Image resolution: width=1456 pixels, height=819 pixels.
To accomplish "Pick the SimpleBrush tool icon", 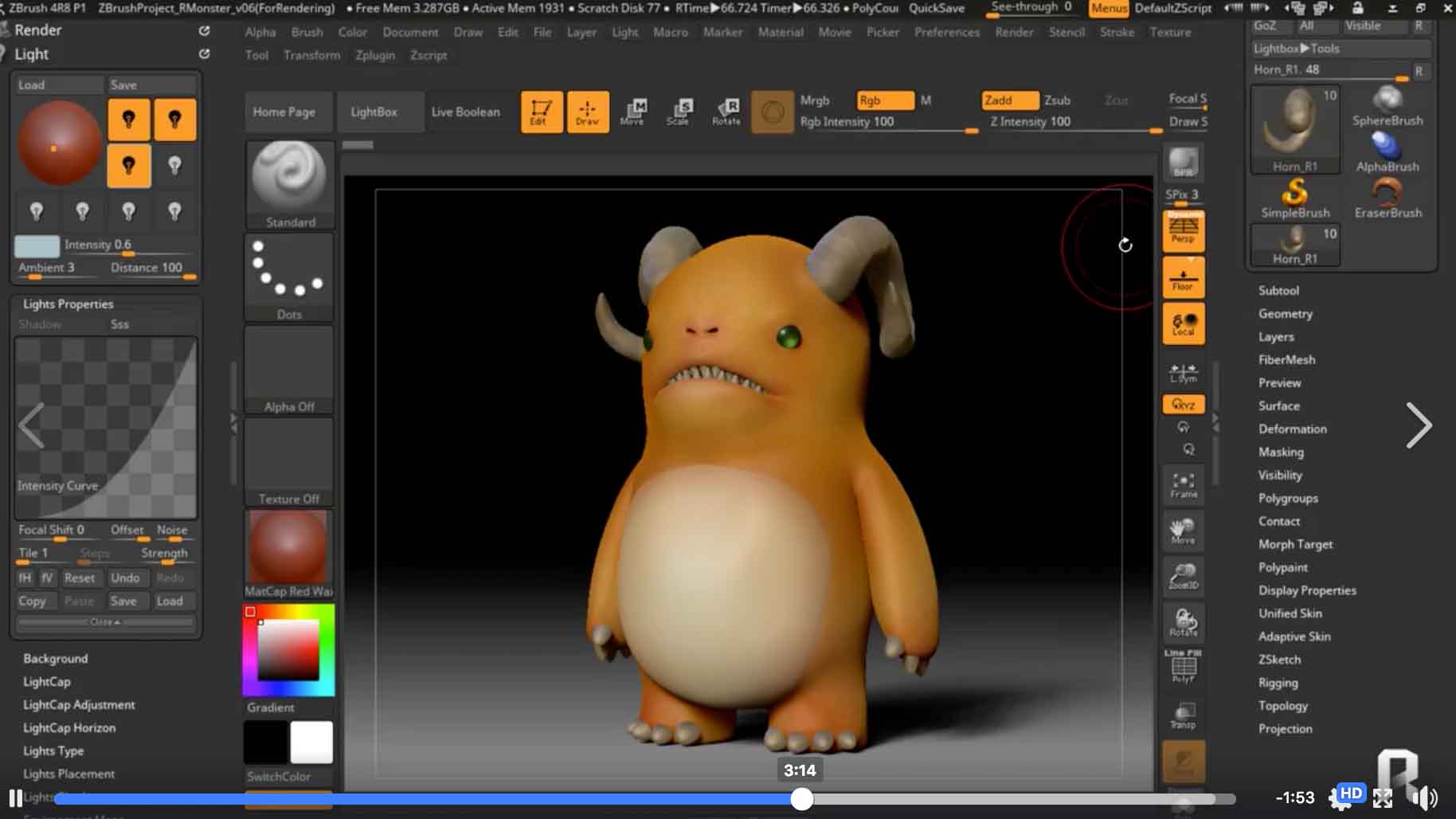I will click(1294, 198).
